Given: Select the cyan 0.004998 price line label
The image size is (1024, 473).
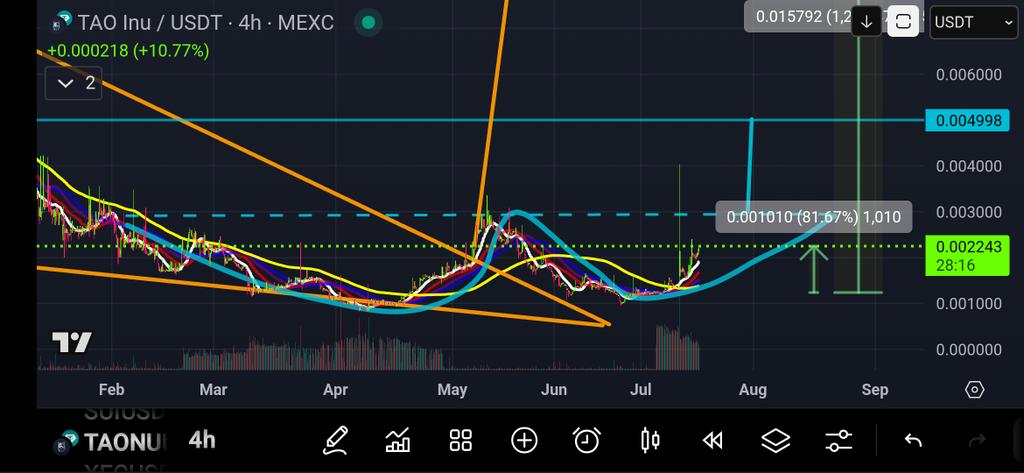Looking at the screenshot, I should click(967, 120).
